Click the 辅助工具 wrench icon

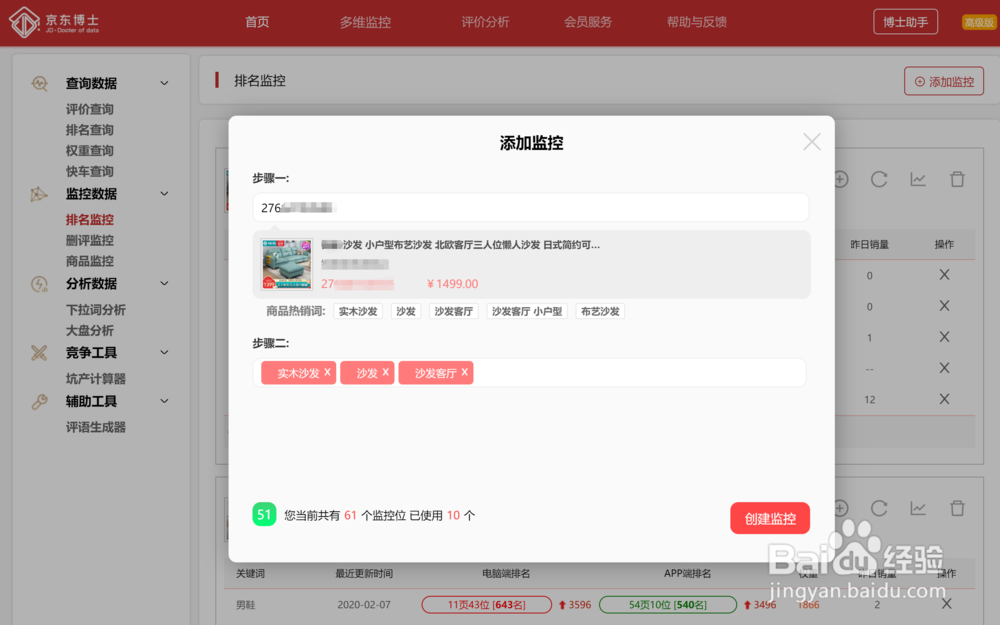coord(40,401)
